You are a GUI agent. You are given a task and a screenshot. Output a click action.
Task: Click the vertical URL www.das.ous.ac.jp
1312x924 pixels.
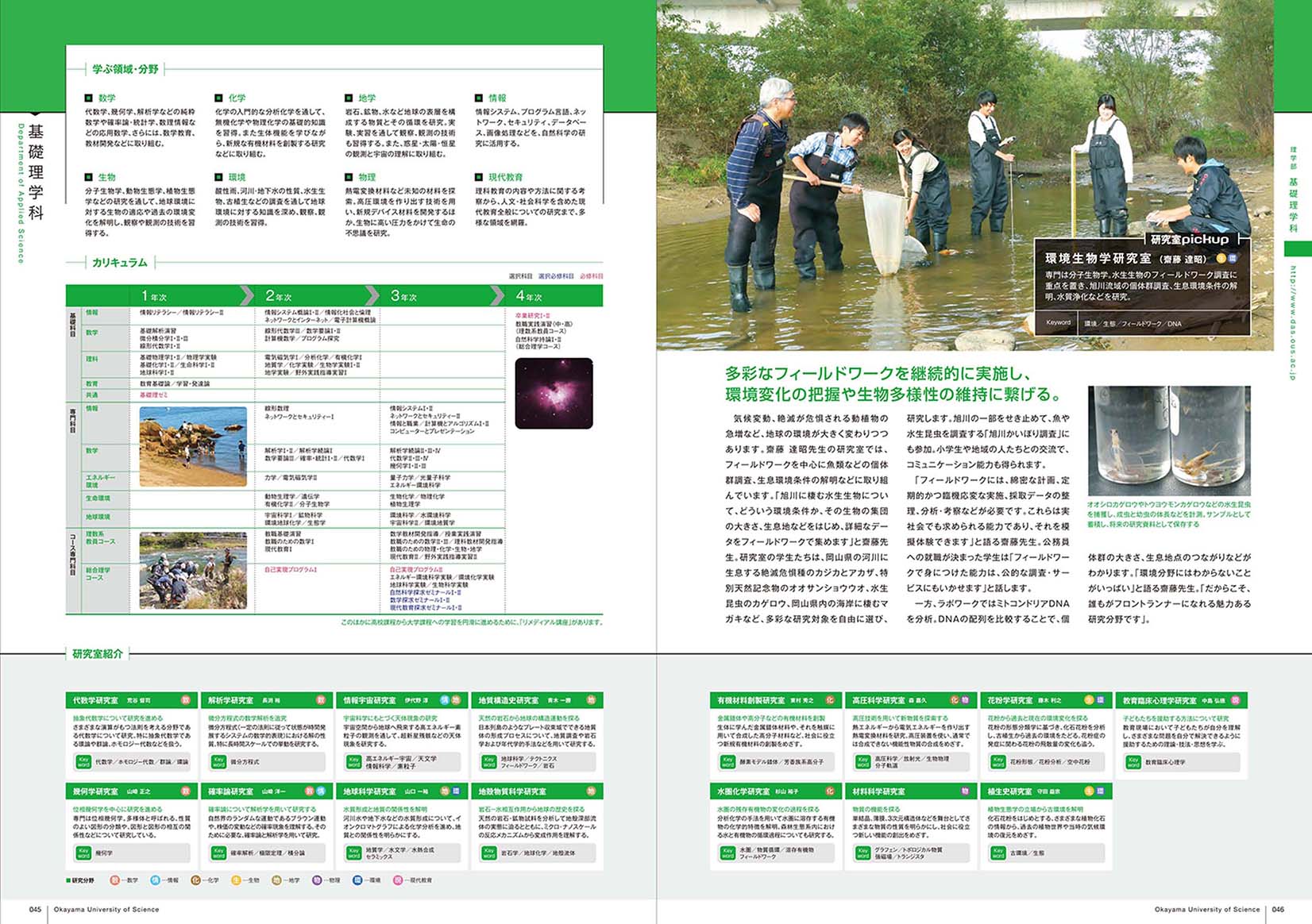1292,322
